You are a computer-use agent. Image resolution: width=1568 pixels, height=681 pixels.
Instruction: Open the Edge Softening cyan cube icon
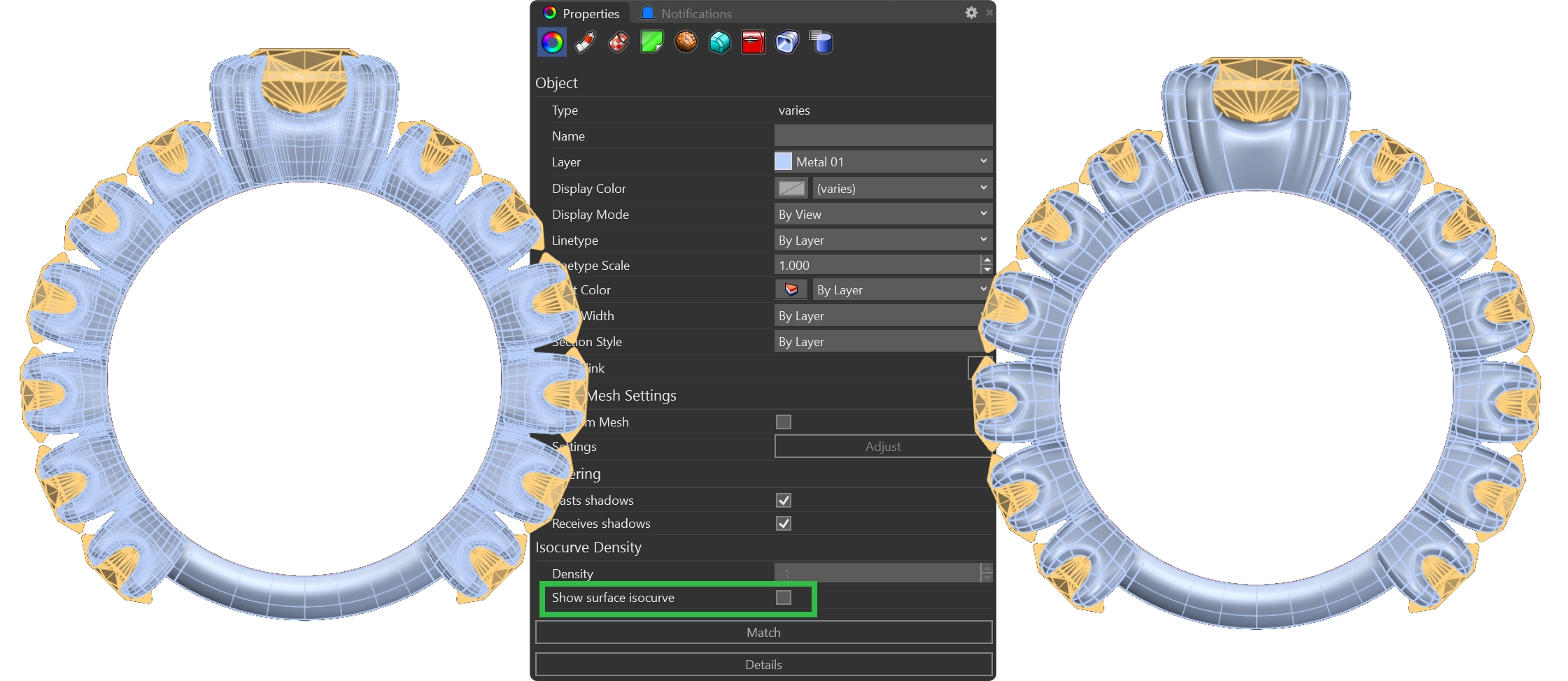719,43
